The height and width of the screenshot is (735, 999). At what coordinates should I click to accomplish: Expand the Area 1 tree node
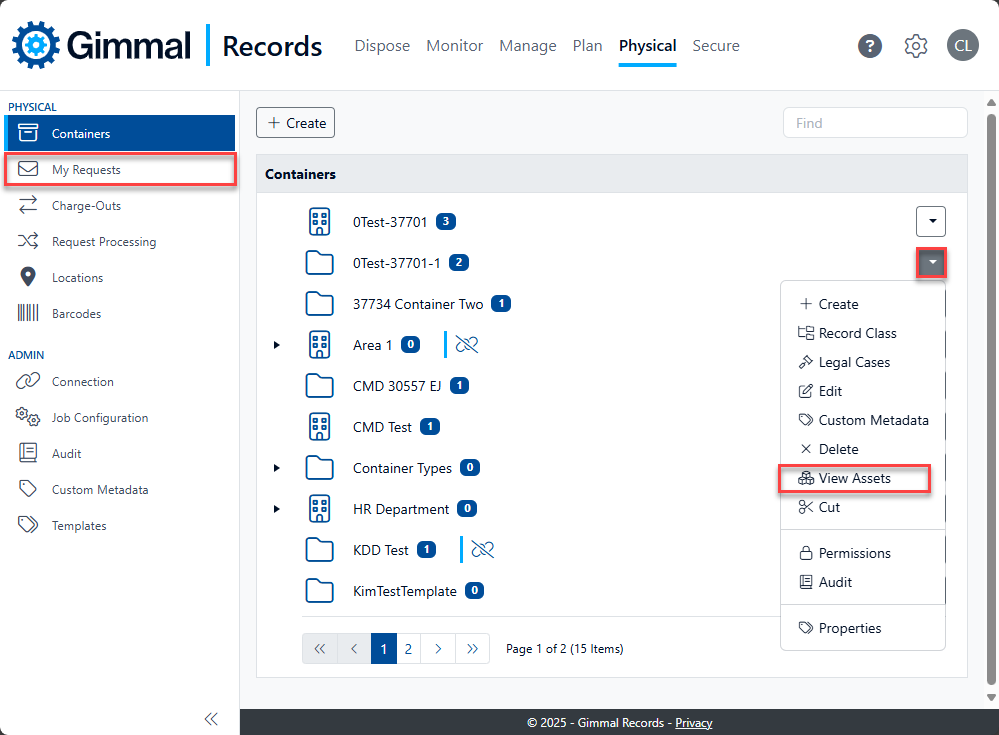[277, 345]
